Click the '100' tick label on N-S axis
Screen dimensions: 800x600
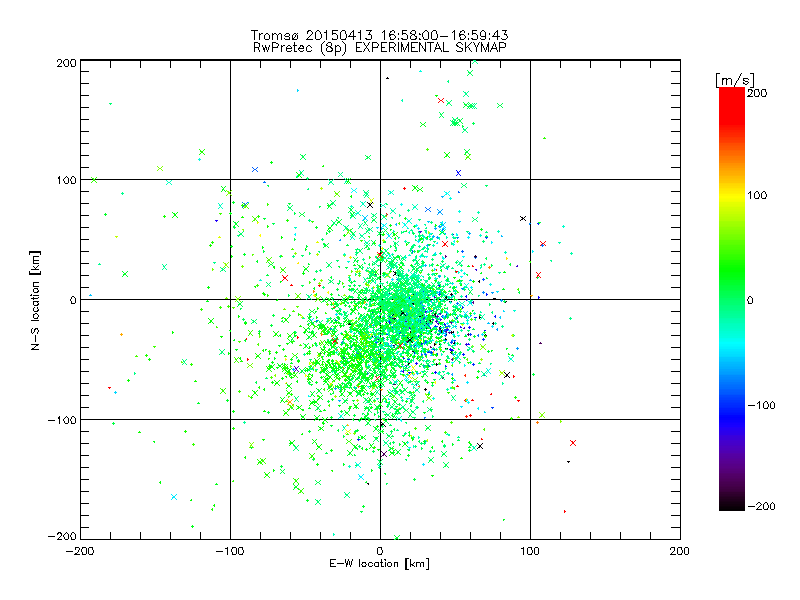point(66,180)
